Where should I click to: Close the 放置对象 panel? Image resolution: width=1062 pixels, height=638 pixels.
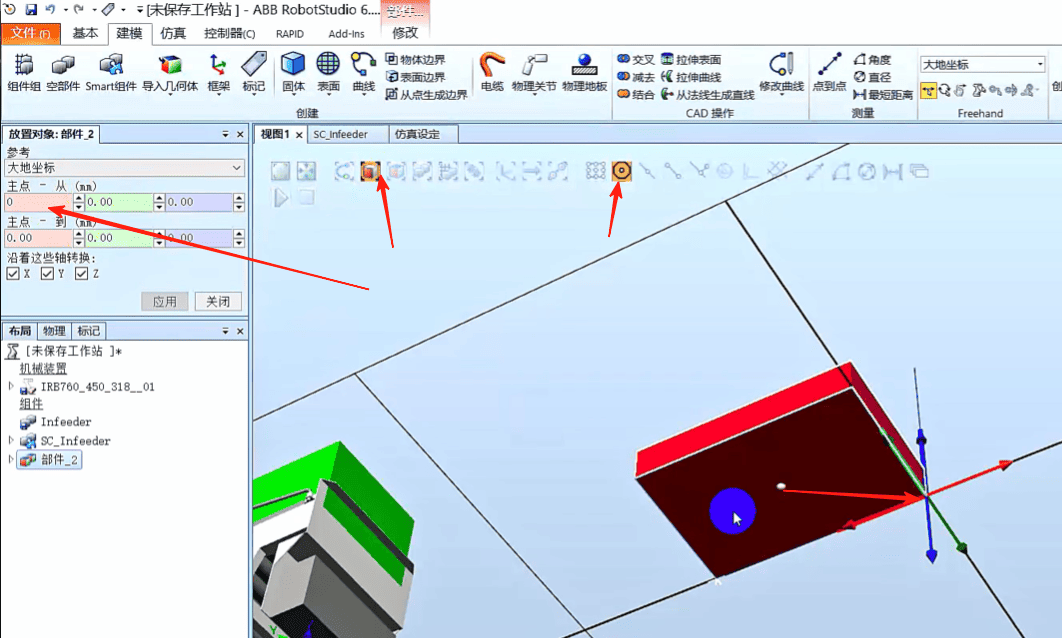240,134
